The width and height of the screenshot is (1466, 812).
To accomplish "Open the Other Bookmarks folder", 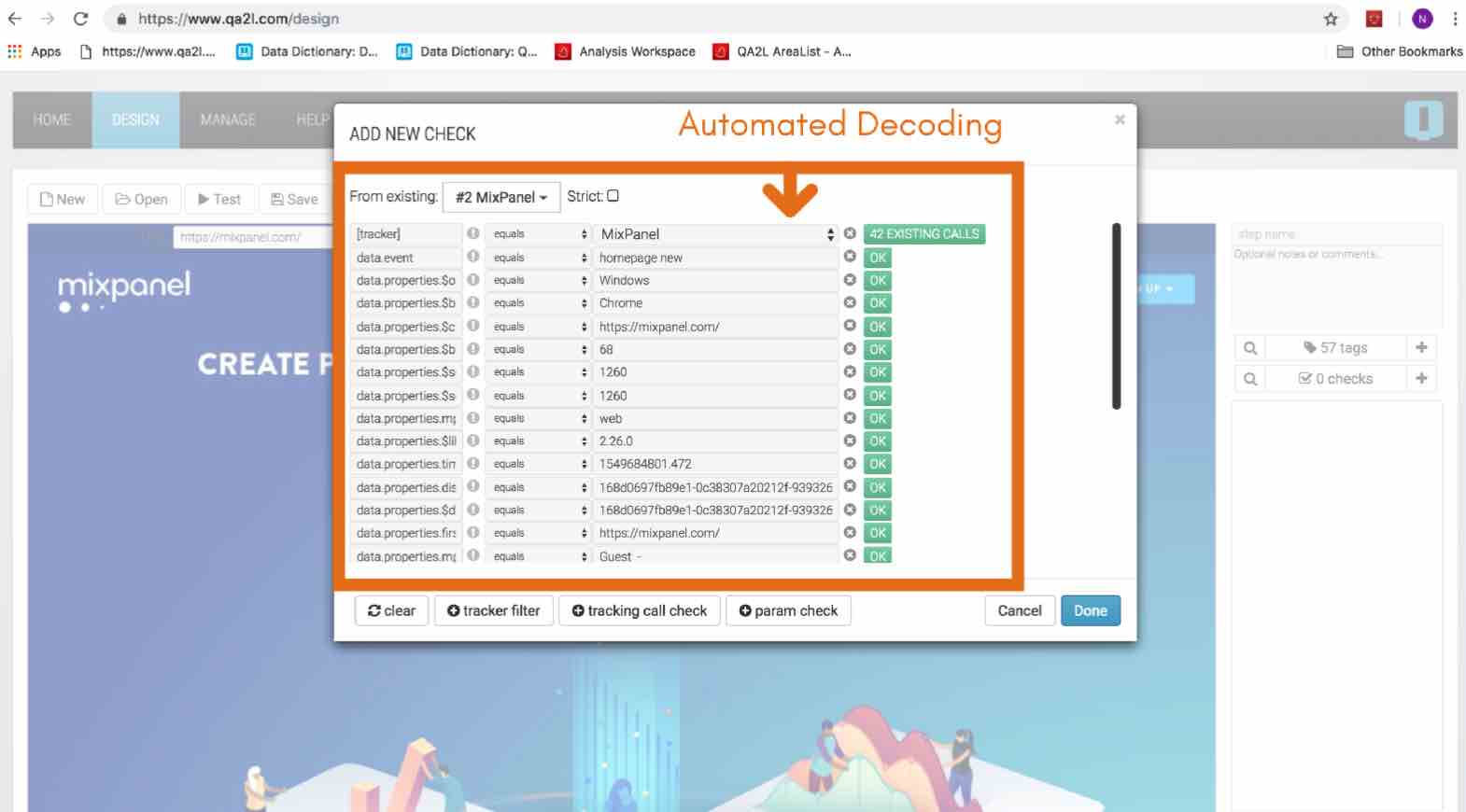I will pyautogui.click(x=1400, y=51).
